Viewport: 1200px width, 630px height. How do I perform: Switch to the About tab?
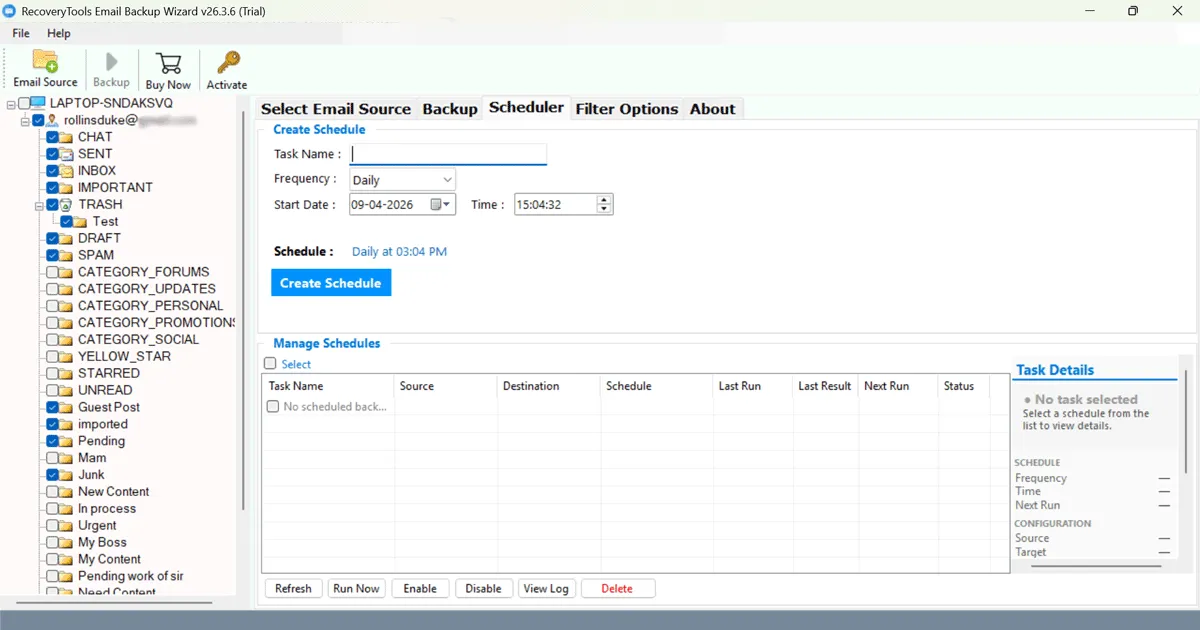pos(713,109)
